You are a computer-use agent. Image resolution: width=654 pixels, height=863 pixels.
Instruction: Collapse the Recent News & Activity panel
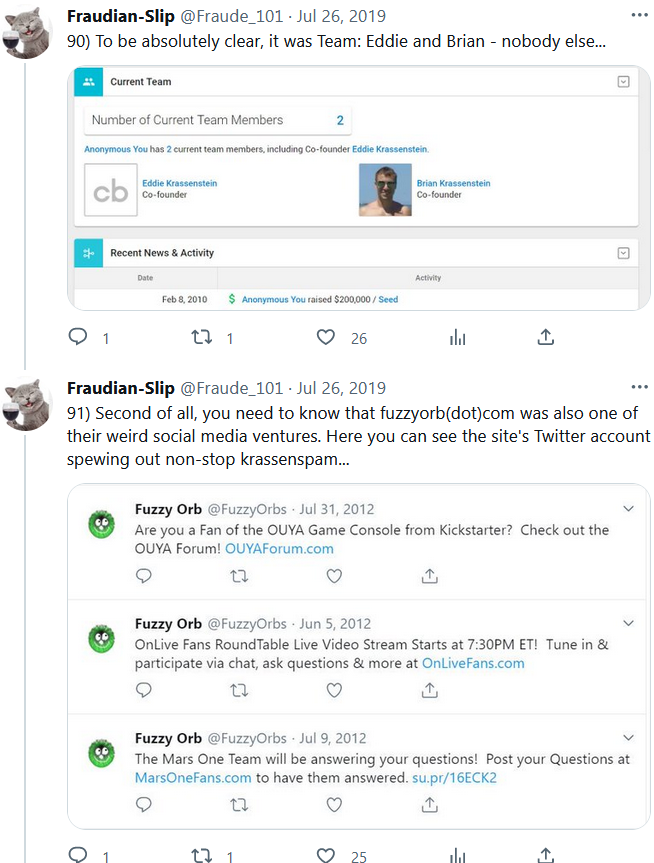[x=623, y=253]
